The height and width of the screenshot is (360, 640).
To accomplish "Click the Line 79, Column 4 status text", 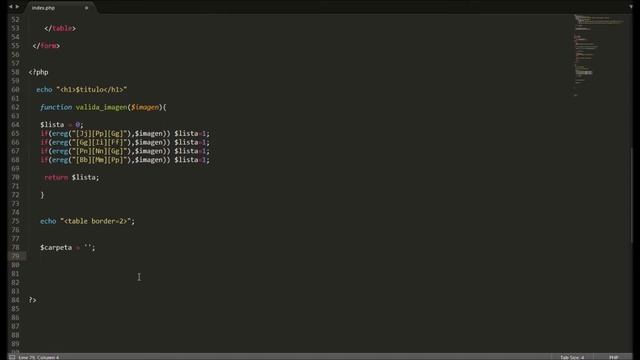I will point(39,357).
